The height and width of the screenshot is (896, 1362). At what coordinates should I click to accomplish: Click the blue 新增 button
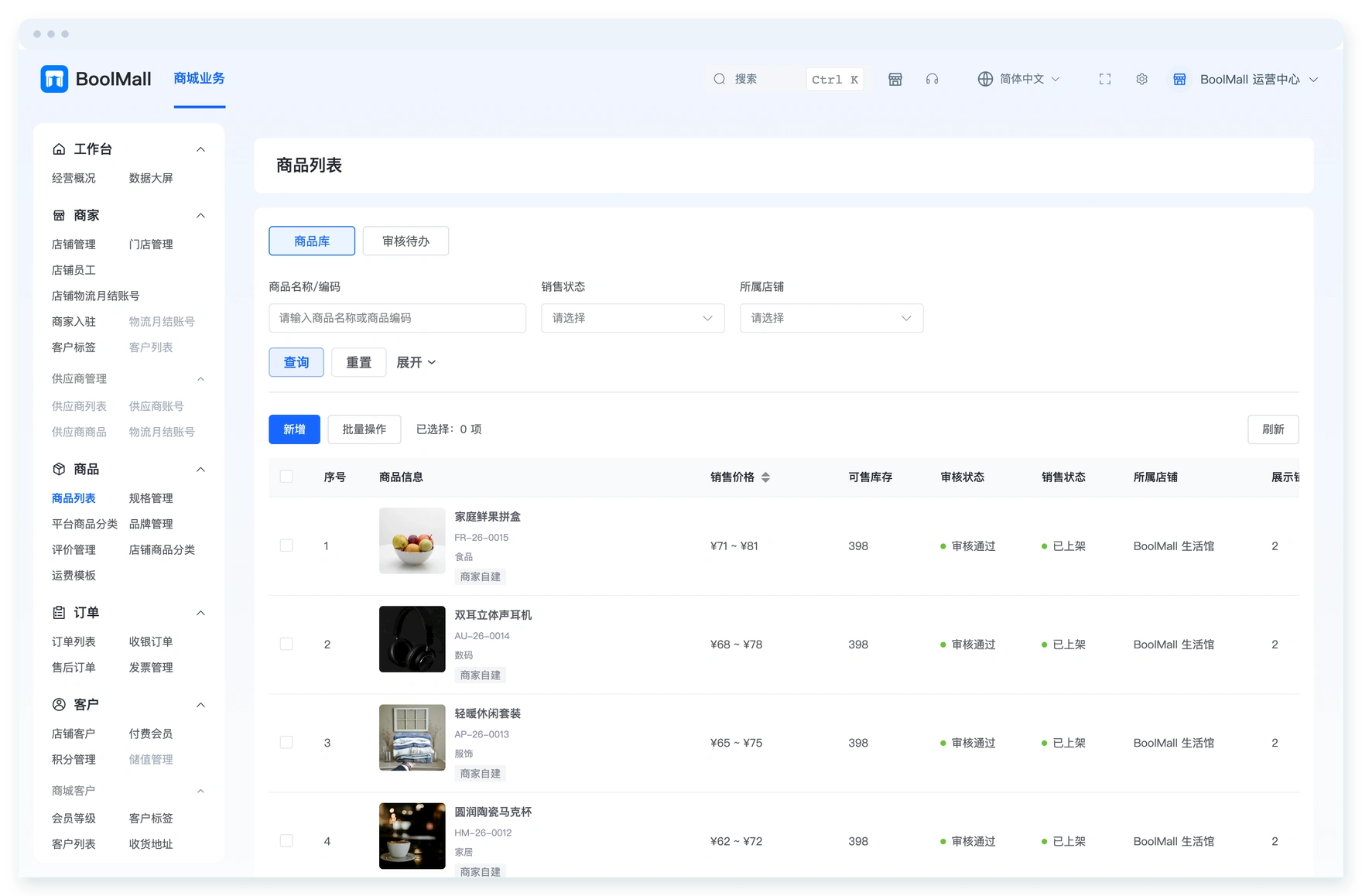[x=294, y=429]
